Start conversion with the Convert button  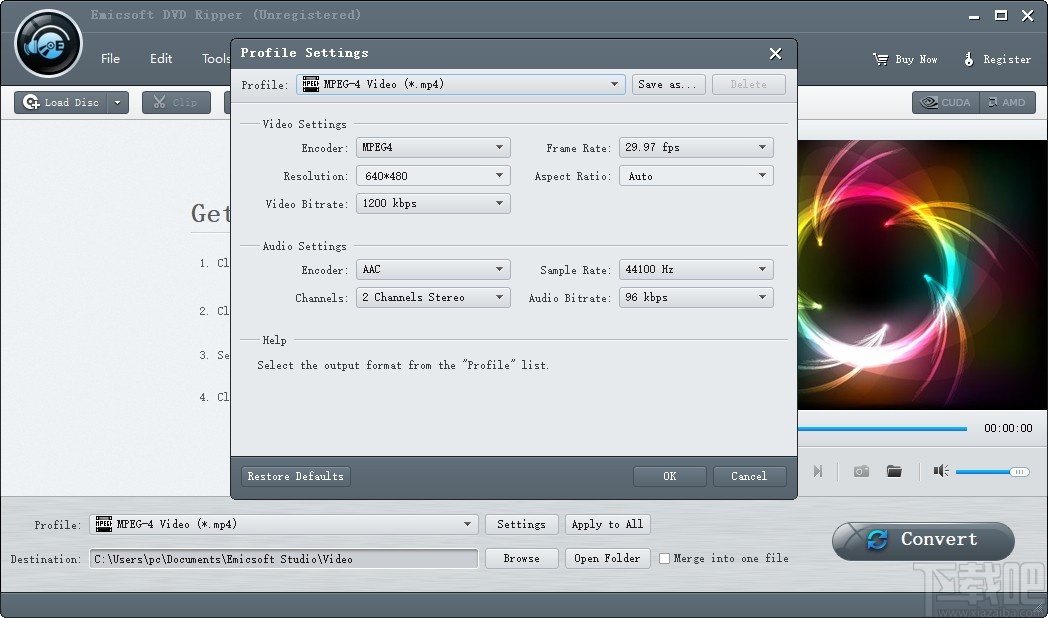coord(921,540)
